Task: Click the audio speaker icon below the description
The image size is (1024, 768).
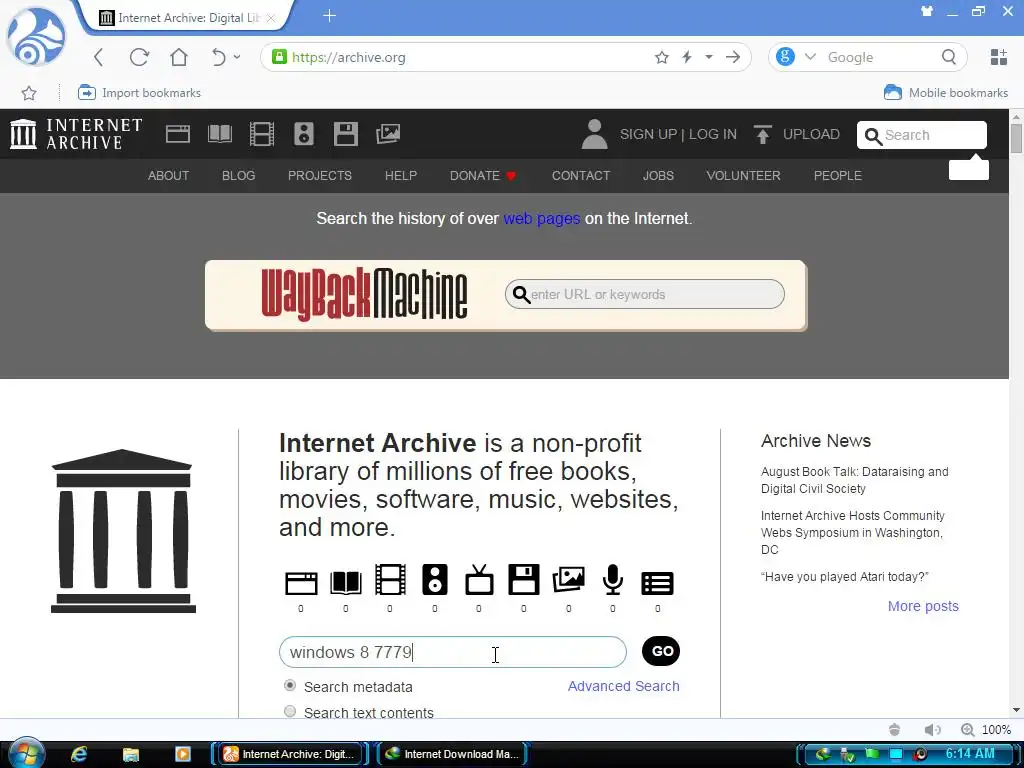Action: point(435,580)
